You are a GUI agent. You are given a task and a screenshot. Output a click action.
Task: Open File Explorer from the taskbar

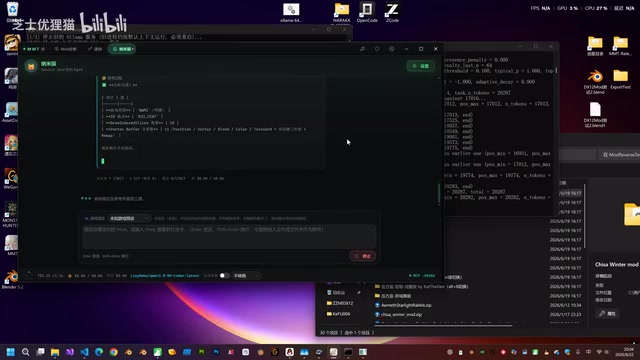55,352
